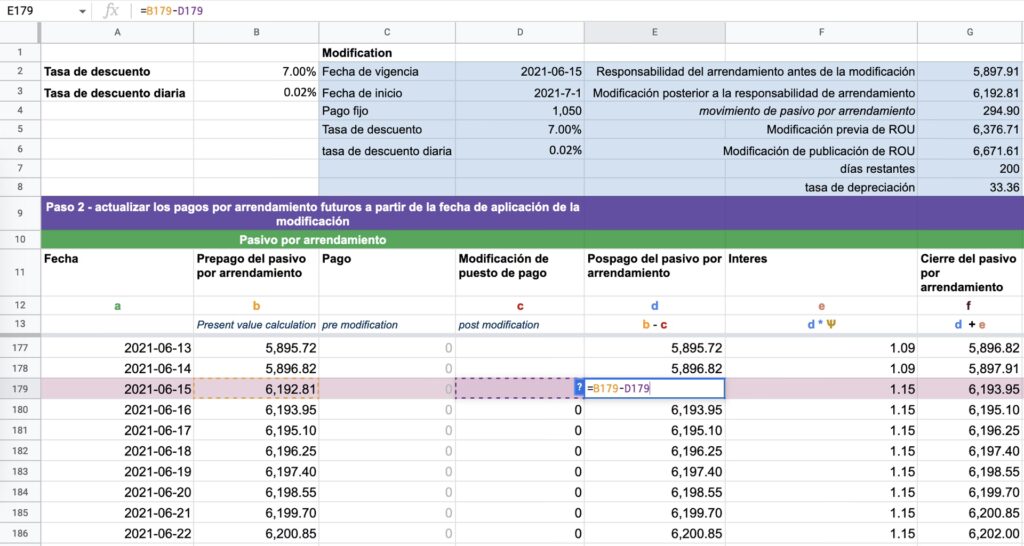Click the blue formula help question mark

(x=579, y=388)
